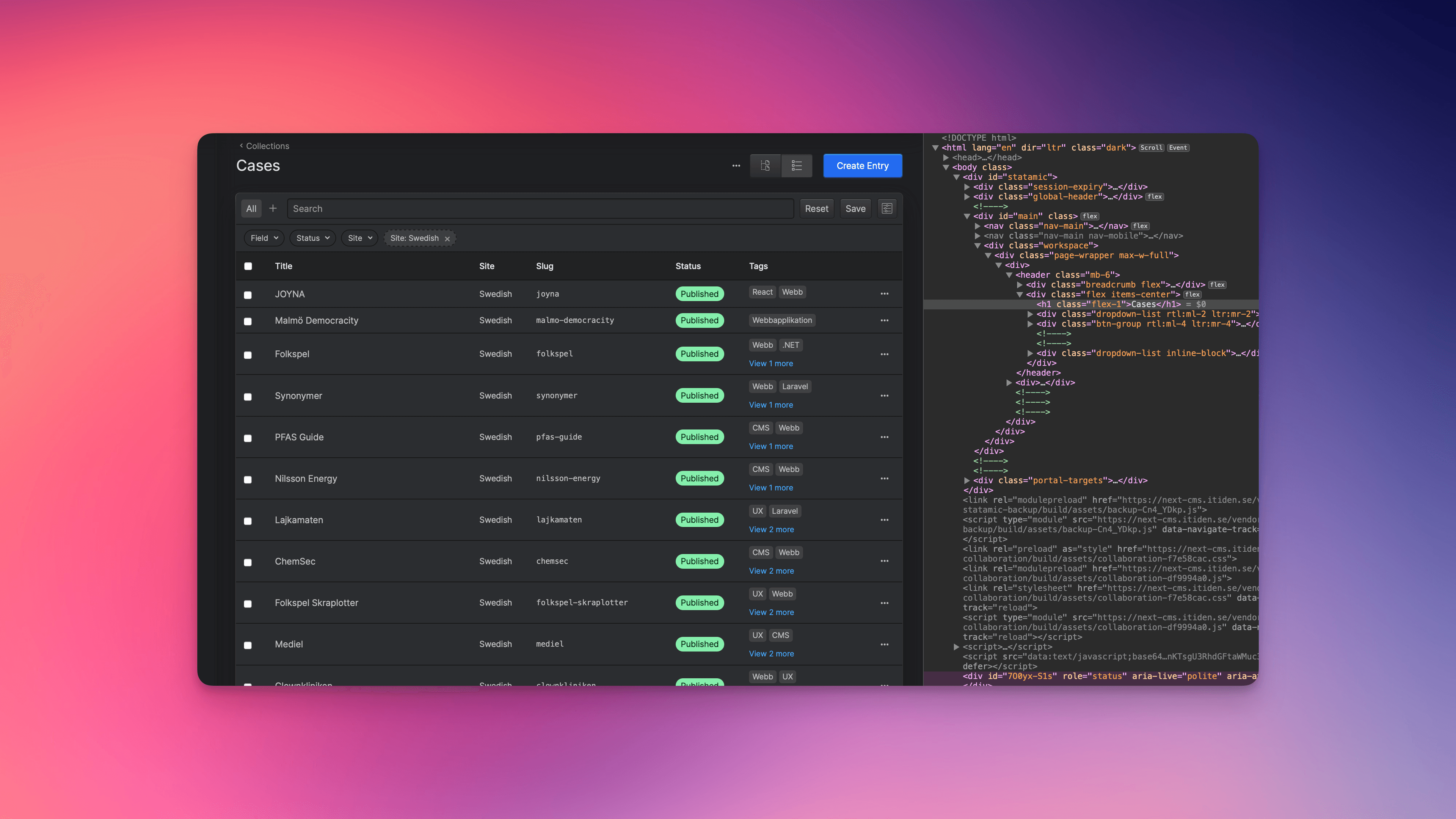Open row actions for Lajkamaten entry
Screen dimensions: 1456x819
884,520
